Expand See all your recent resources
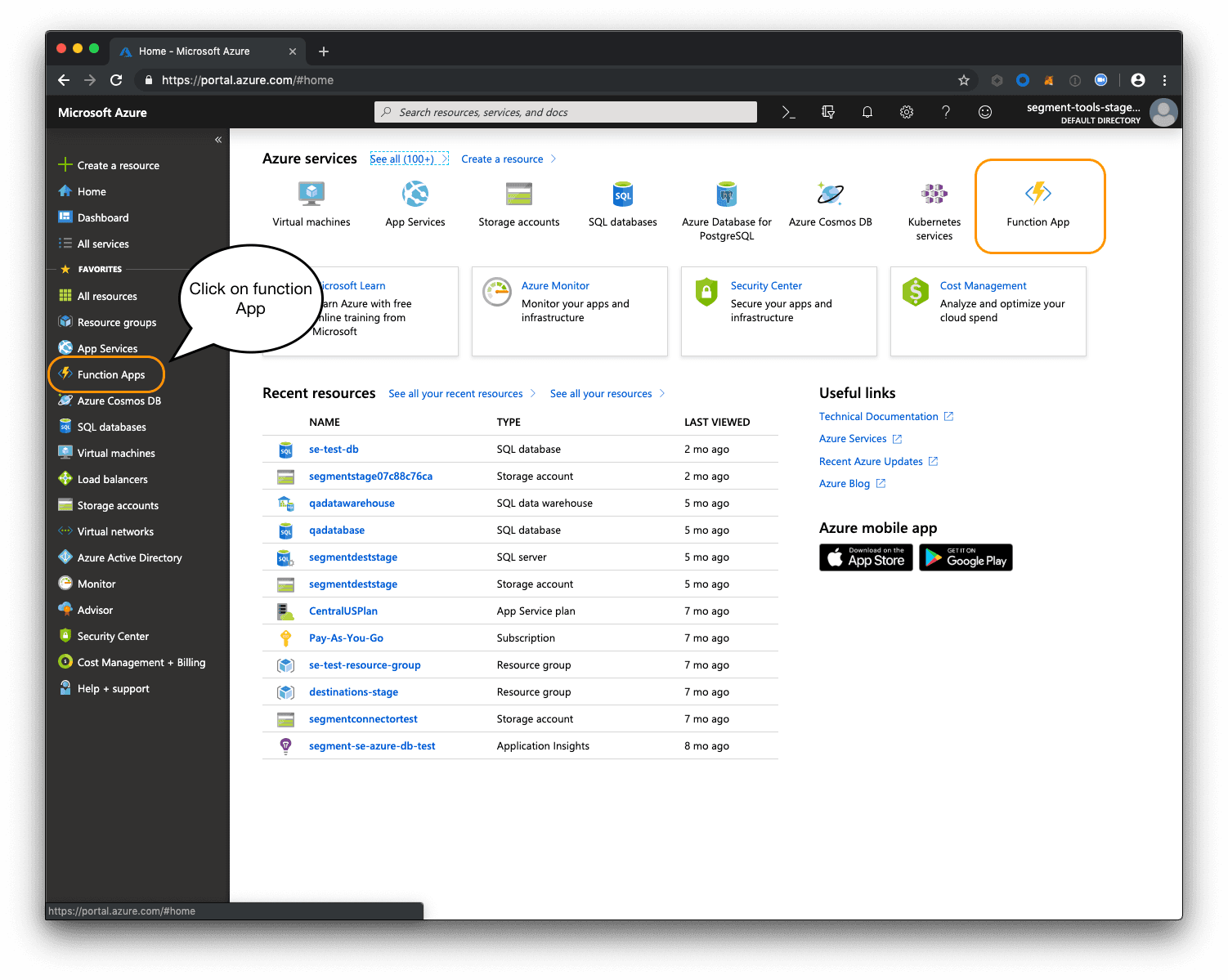 pos(455,393)
